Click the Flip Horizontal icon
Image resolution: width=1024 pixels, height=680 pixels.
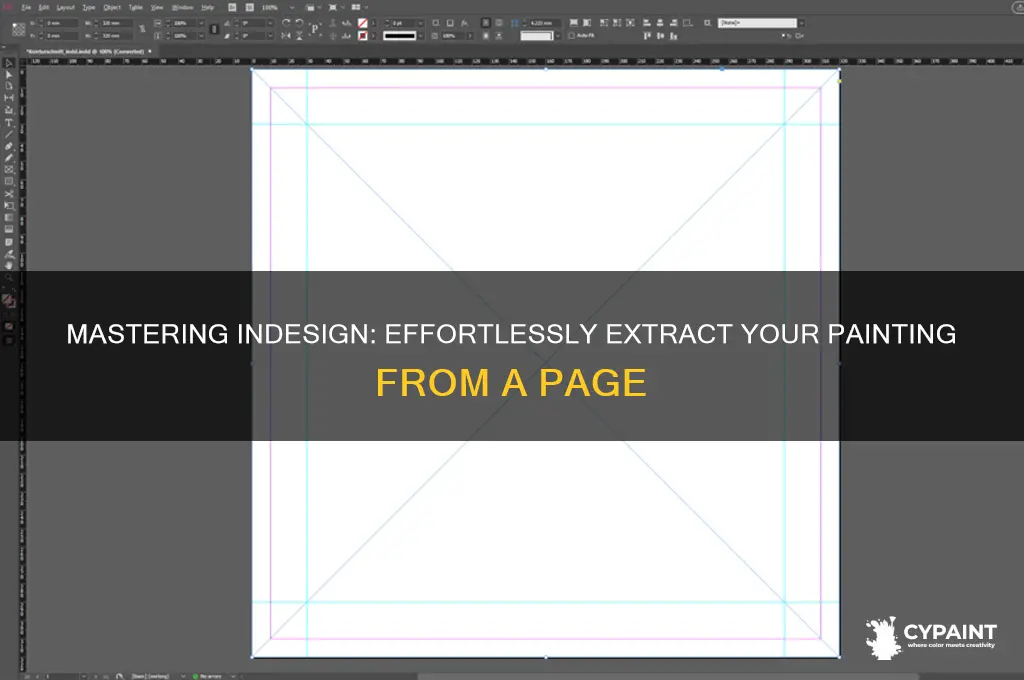coord(286,36)
